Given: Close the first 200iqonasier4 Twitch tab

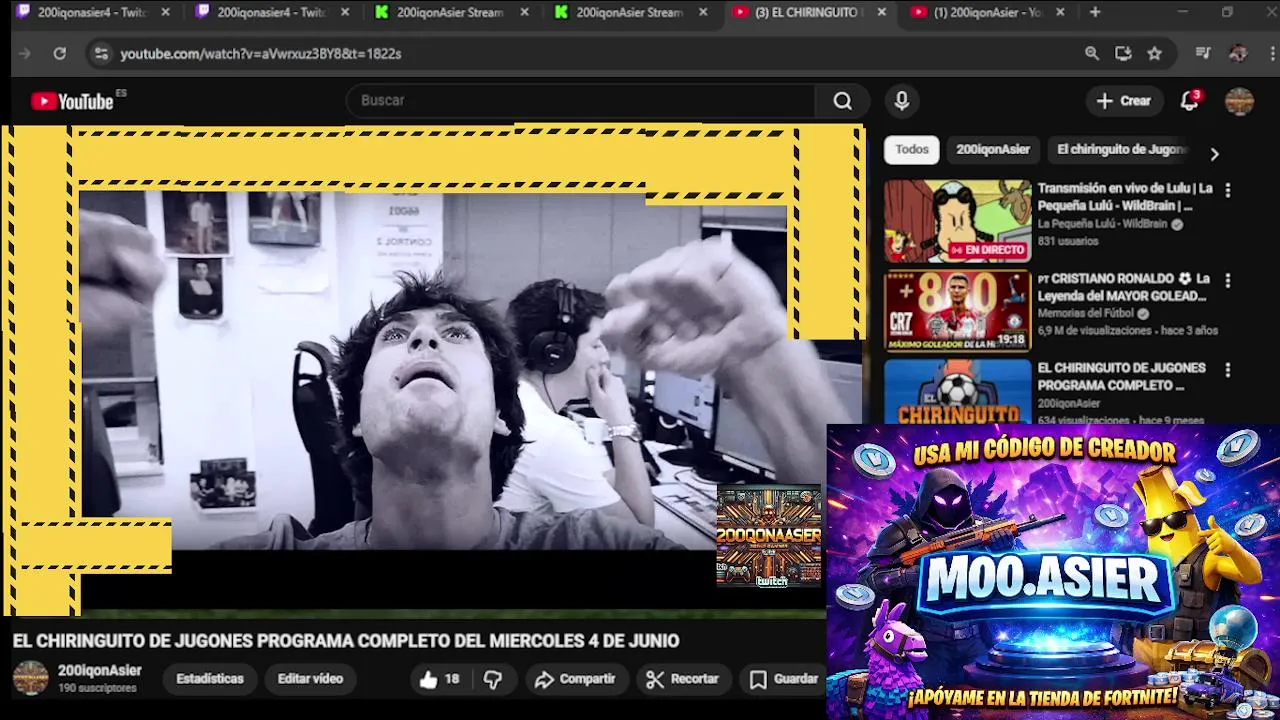Looking at the screenshot, I should (x=165, y=12).
